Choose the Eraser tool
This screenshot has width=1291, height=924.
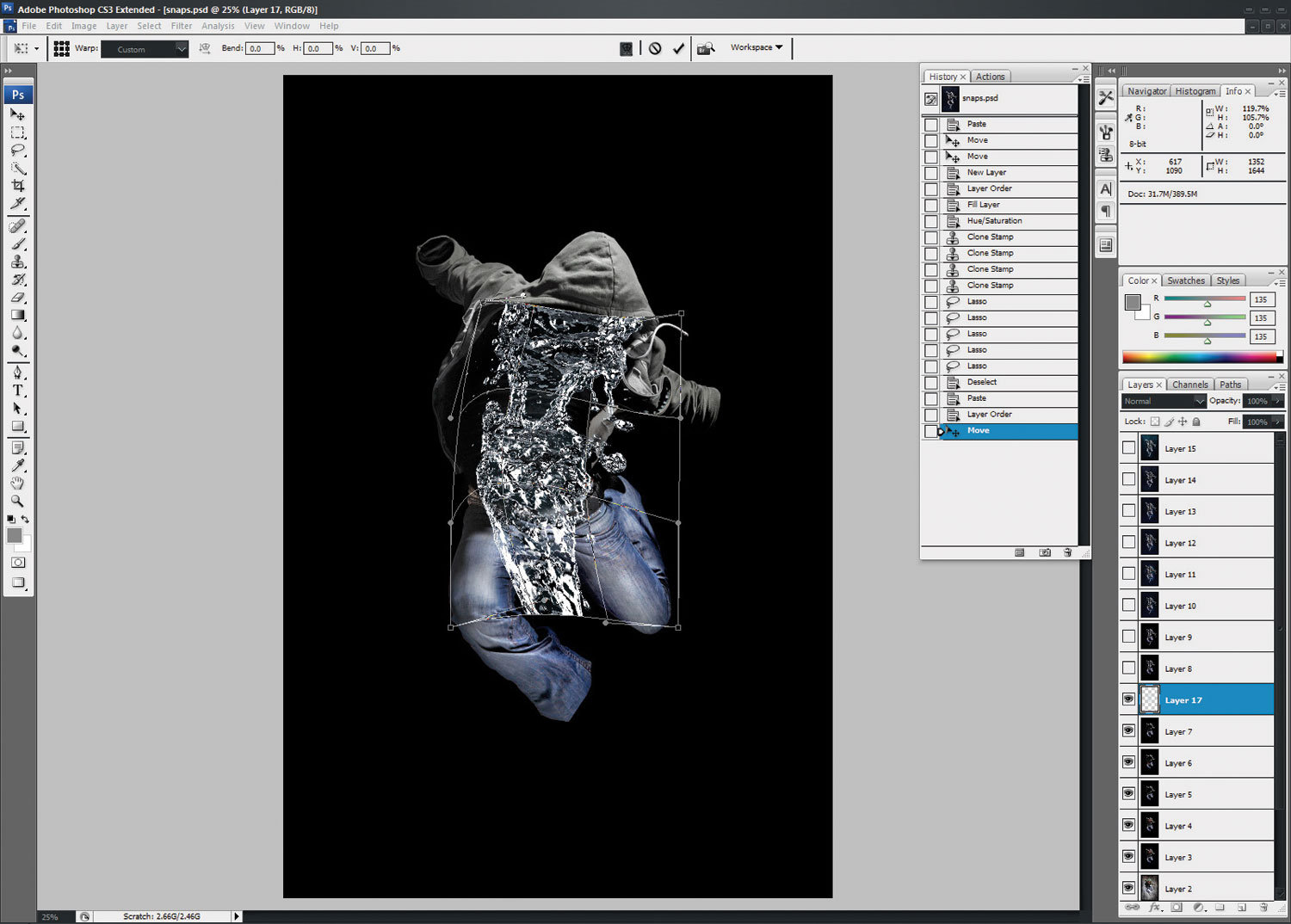[x=17, y=298]
